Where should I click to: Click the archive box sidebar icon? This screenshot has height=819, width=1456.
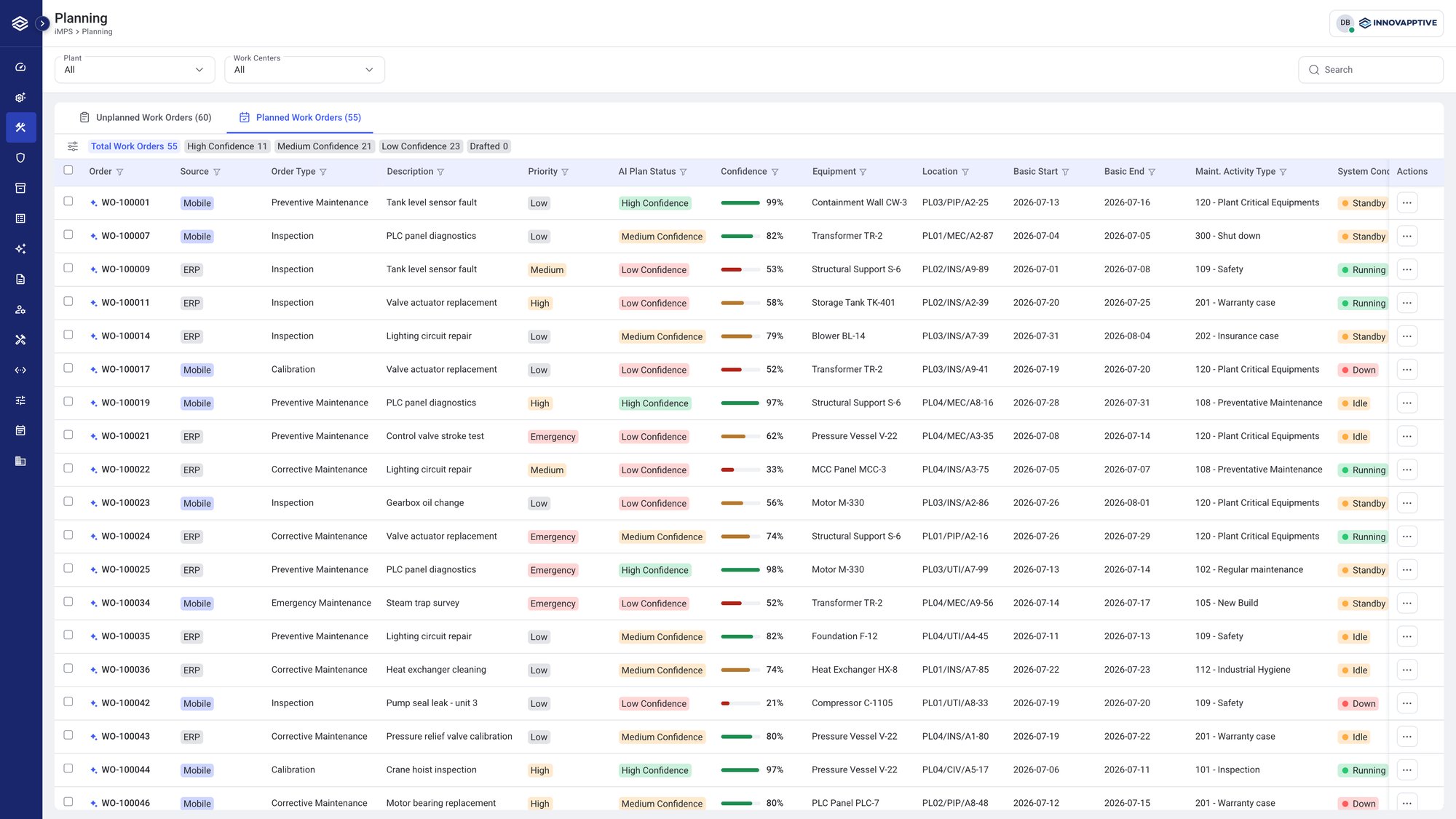click(x=20, y=188)
